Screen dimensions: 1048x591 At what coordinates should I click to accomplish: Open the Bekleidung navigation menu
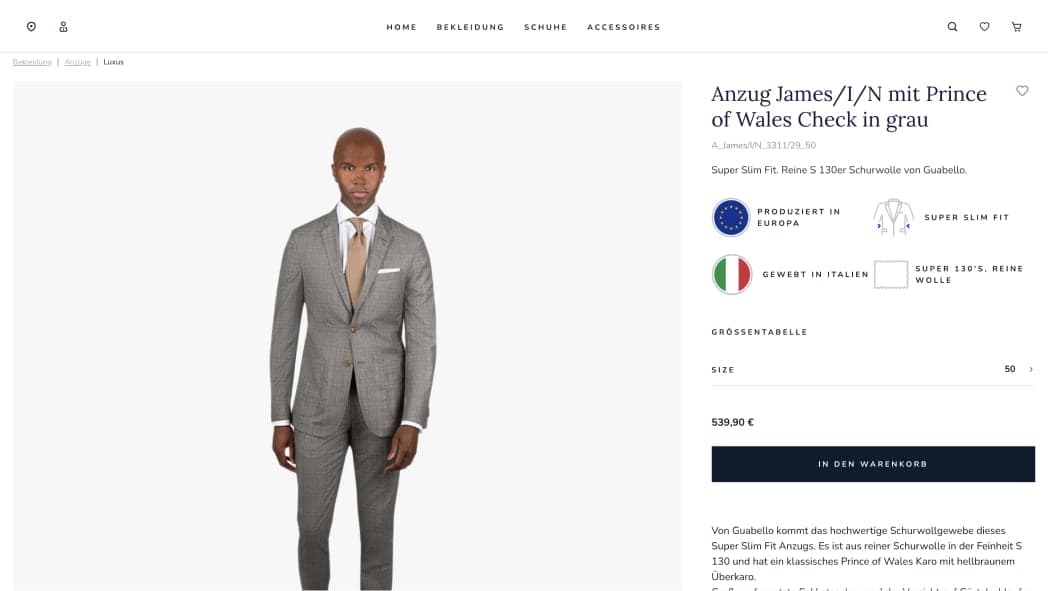470,27
